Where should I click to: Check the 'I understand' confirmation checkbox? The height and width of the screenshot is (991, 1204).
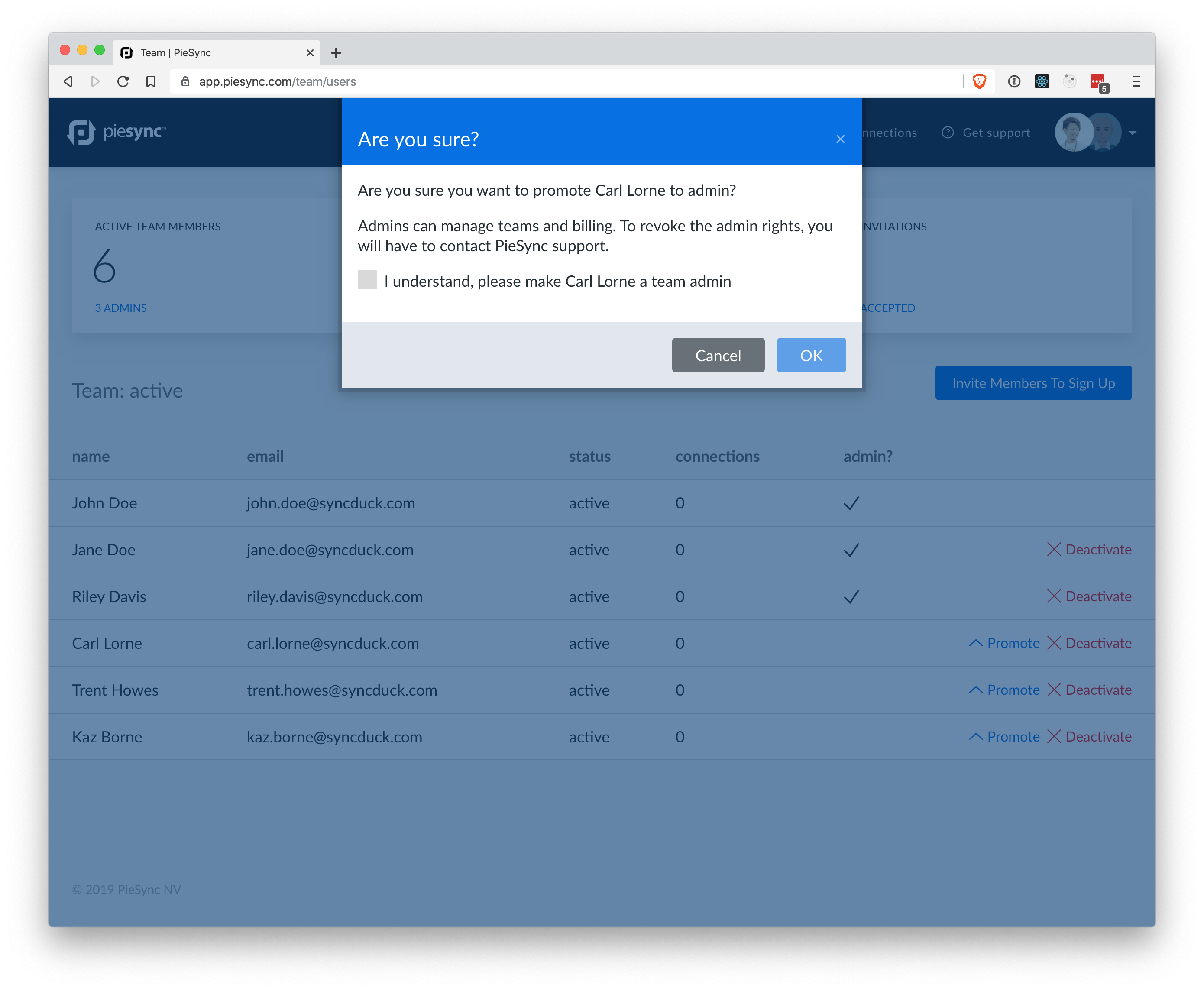click(367, 280)
